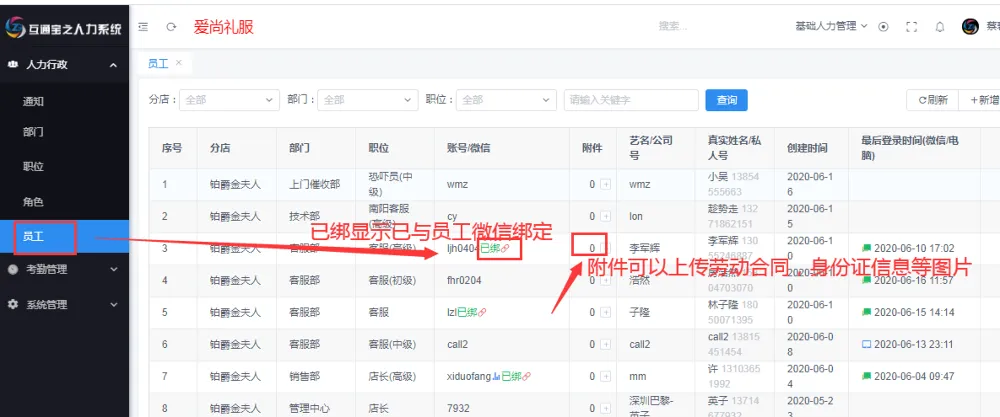Screen dimensions: 1000x417
Task: Toggle fullscreen mode icon
Action: tap(911, 27)
